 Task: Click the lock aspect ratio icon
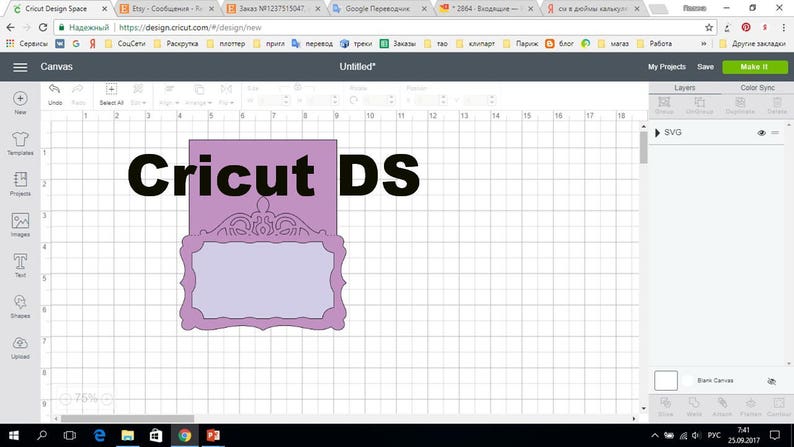tap(298, 88)
